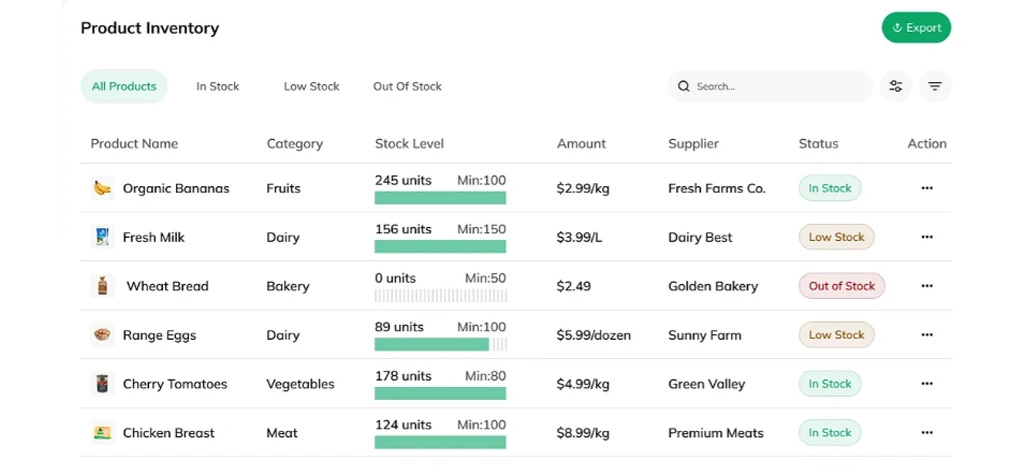The width and height of the screenshot is (1026, 466).
Task: Click supplier Sunny Farm
Action: pyautogui.click(x=705, y=335)
